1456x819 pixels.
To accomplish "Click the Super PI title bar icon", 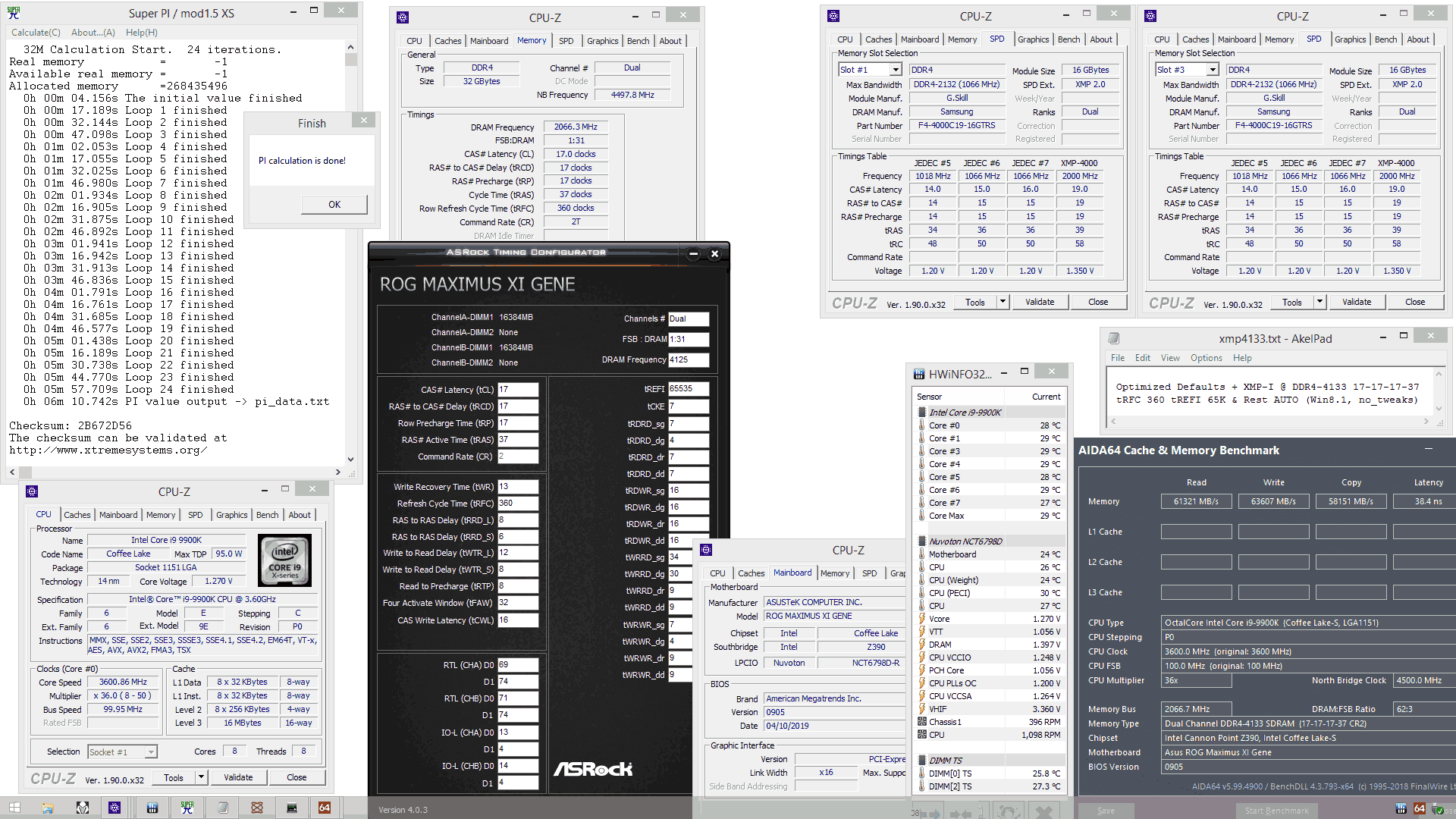I will [x=14, y=13].
